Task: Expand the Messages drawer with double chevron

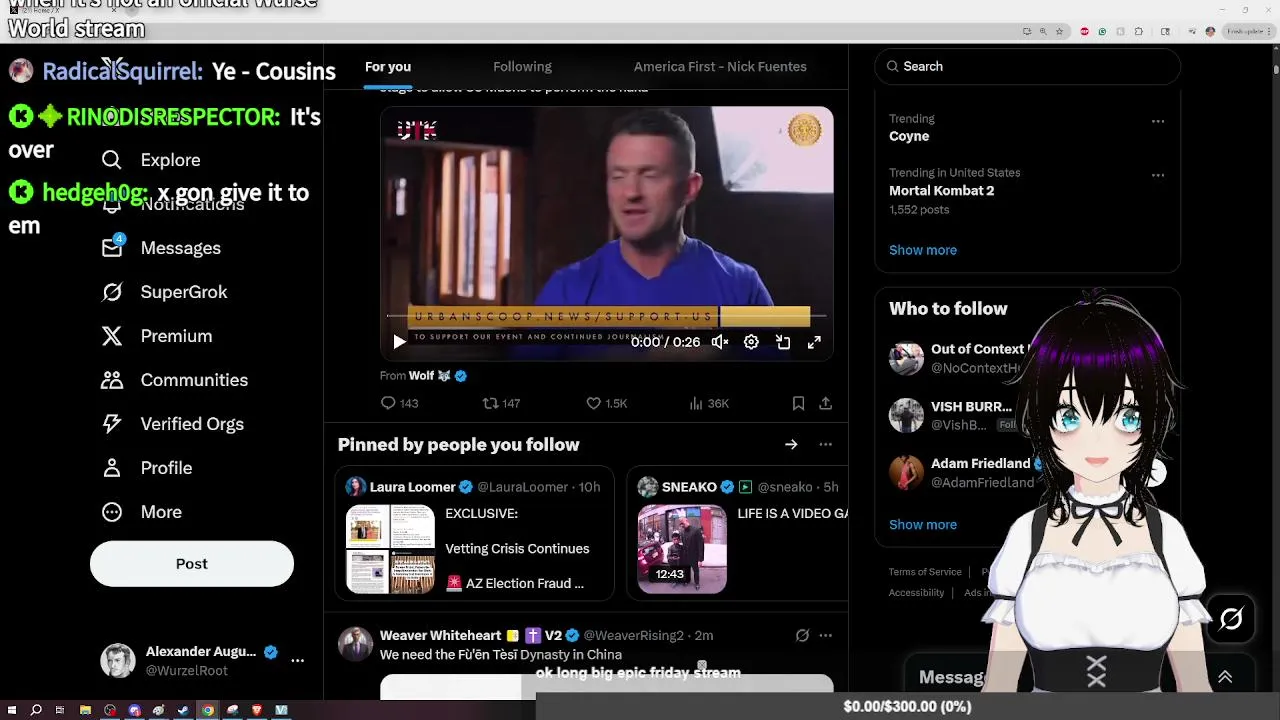Action: 1225,677
